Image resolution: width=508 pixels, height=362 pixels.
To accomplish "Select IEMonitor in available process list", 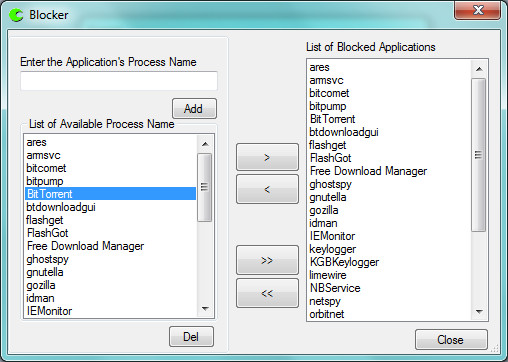I will [110, 311].
